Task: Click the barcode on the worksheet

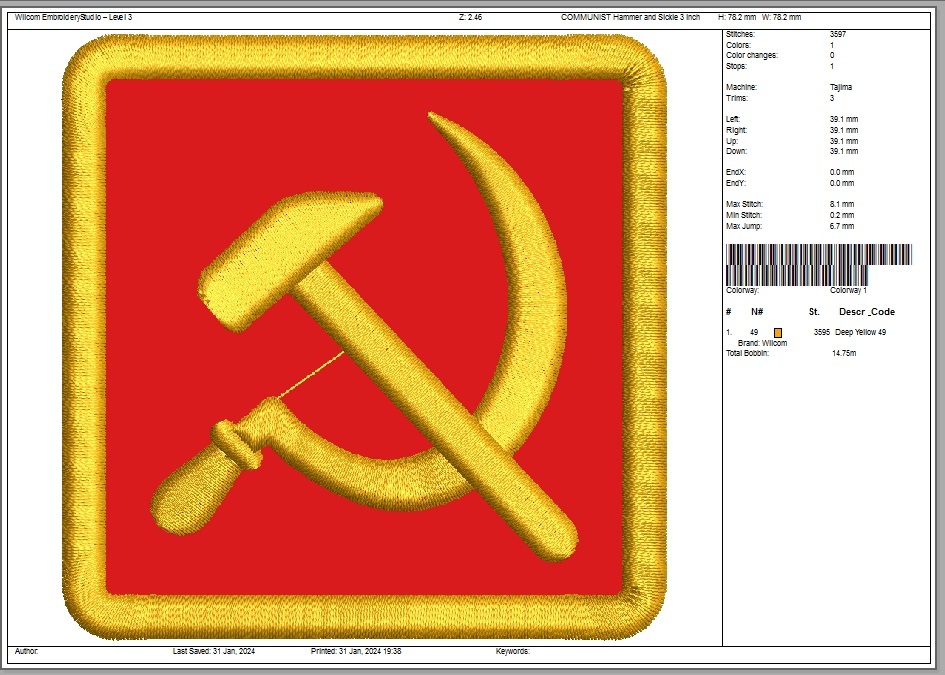Action: (x=818, y=265)
